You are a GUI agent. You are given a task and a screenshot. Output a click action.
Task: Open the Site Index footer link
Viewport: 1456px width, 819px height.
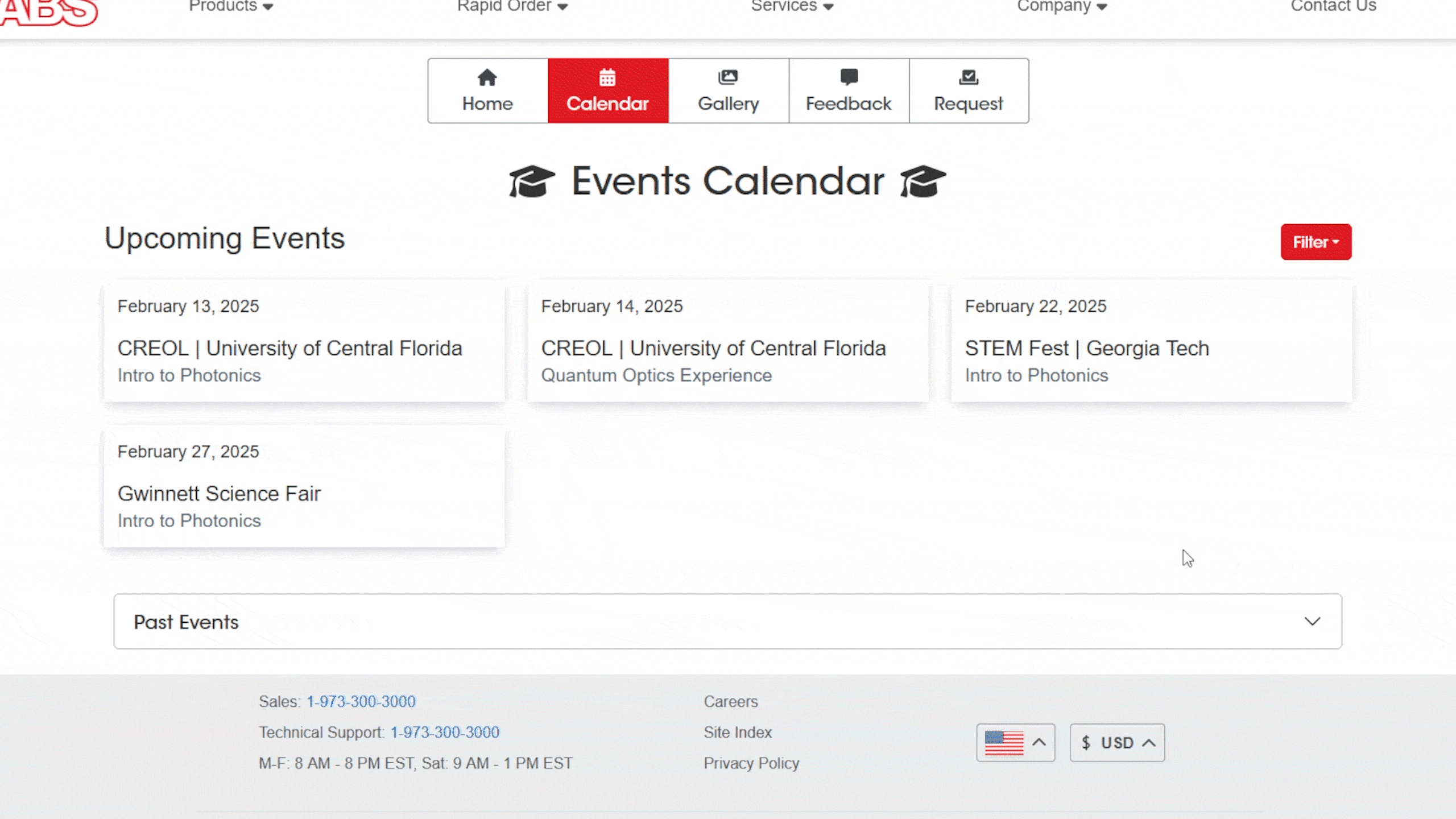[738, 732]
